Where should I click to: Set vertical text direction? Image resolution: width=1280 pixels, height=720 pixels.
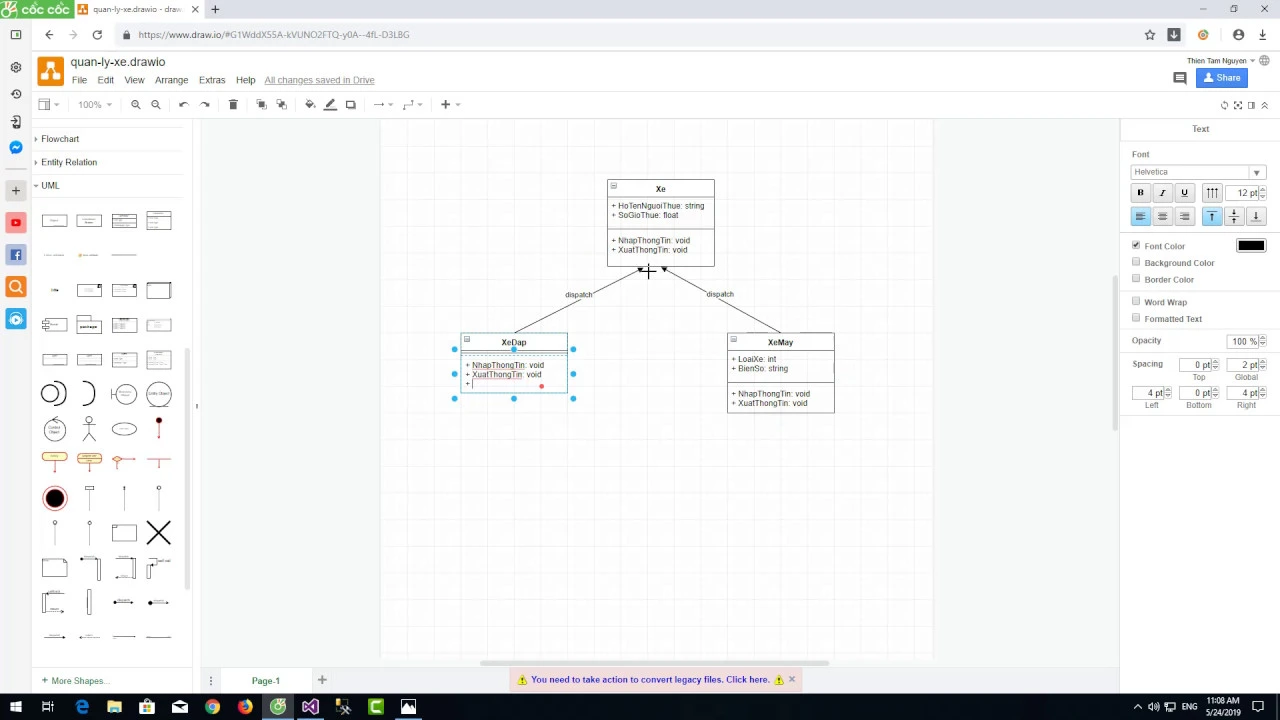point(1212,193)
